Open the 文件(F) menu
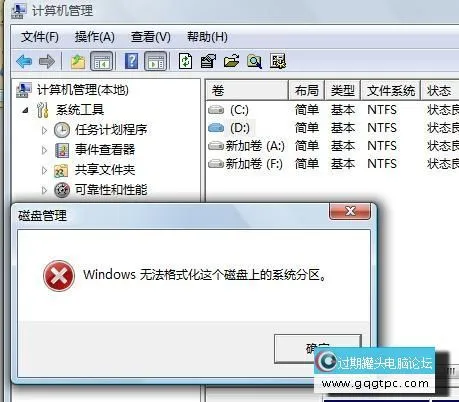This screenshot has width=459, height=402. pos(40,37)
